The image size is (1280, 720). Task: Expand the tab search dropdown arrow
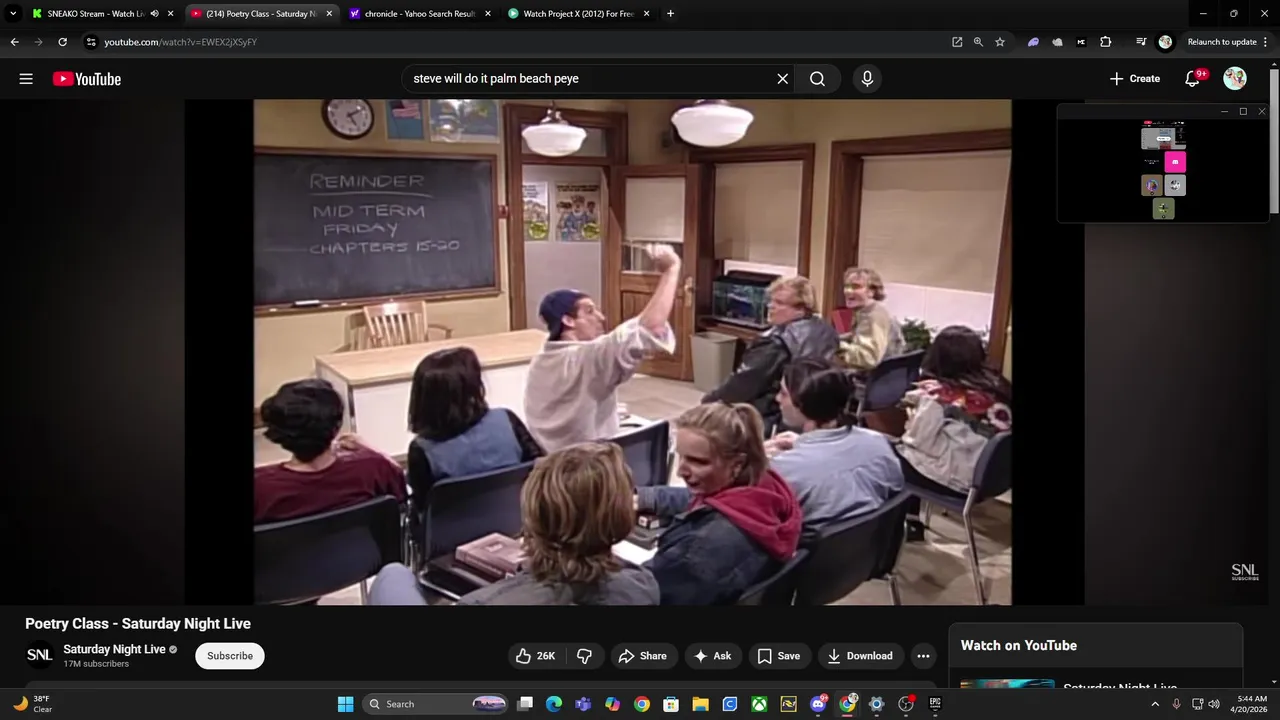pyautogui.click(x=13, y=14)
